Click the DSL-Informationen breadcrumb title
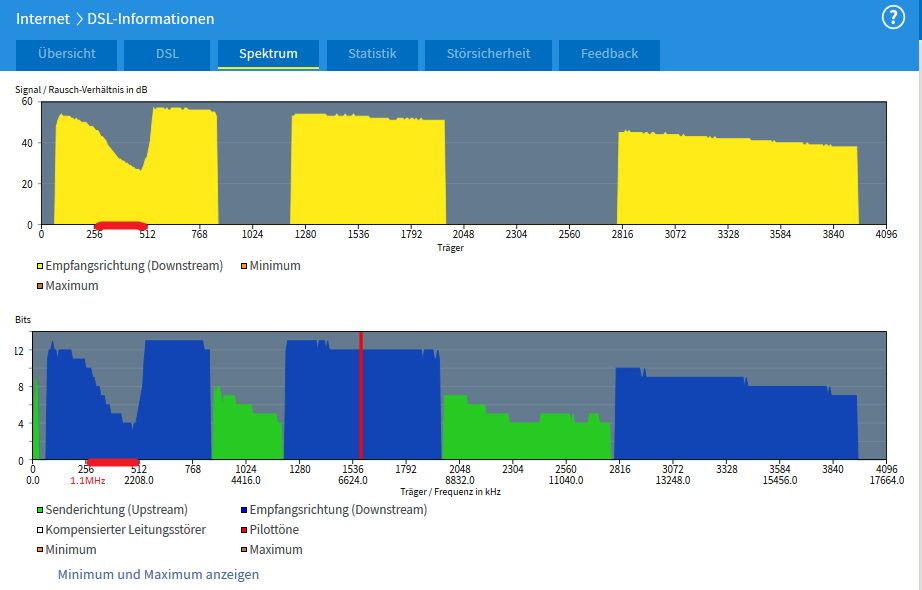This screenshot has height=590, width=922. [x=151, y=18]
